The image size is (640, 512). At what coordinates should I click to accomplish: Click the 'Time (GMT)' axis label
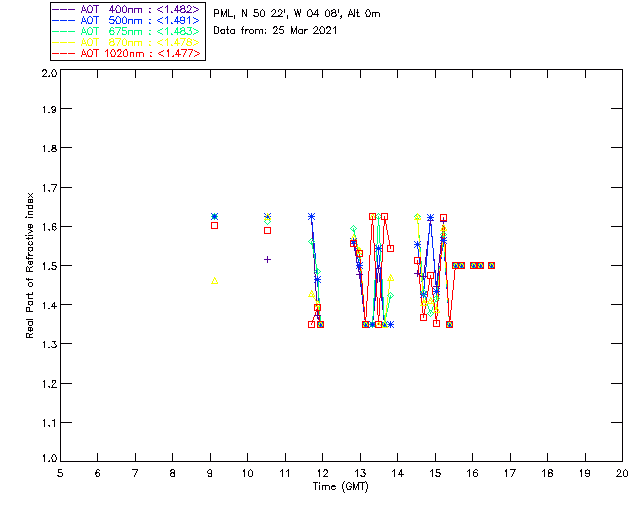[340, 487]
